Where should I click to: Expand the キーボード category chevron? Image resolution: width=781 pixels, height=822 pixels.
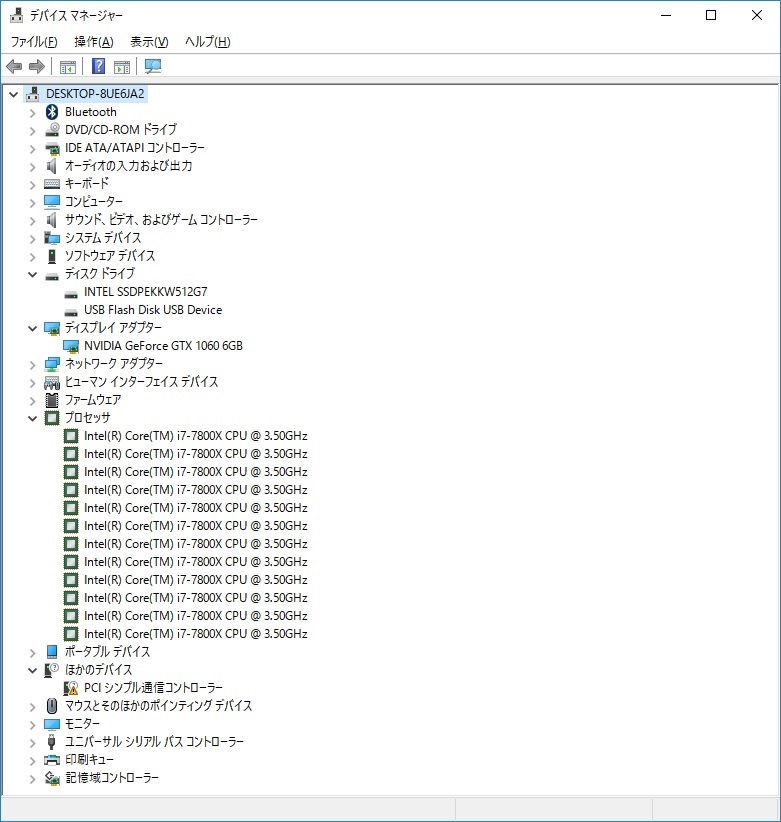click(32, 185)
